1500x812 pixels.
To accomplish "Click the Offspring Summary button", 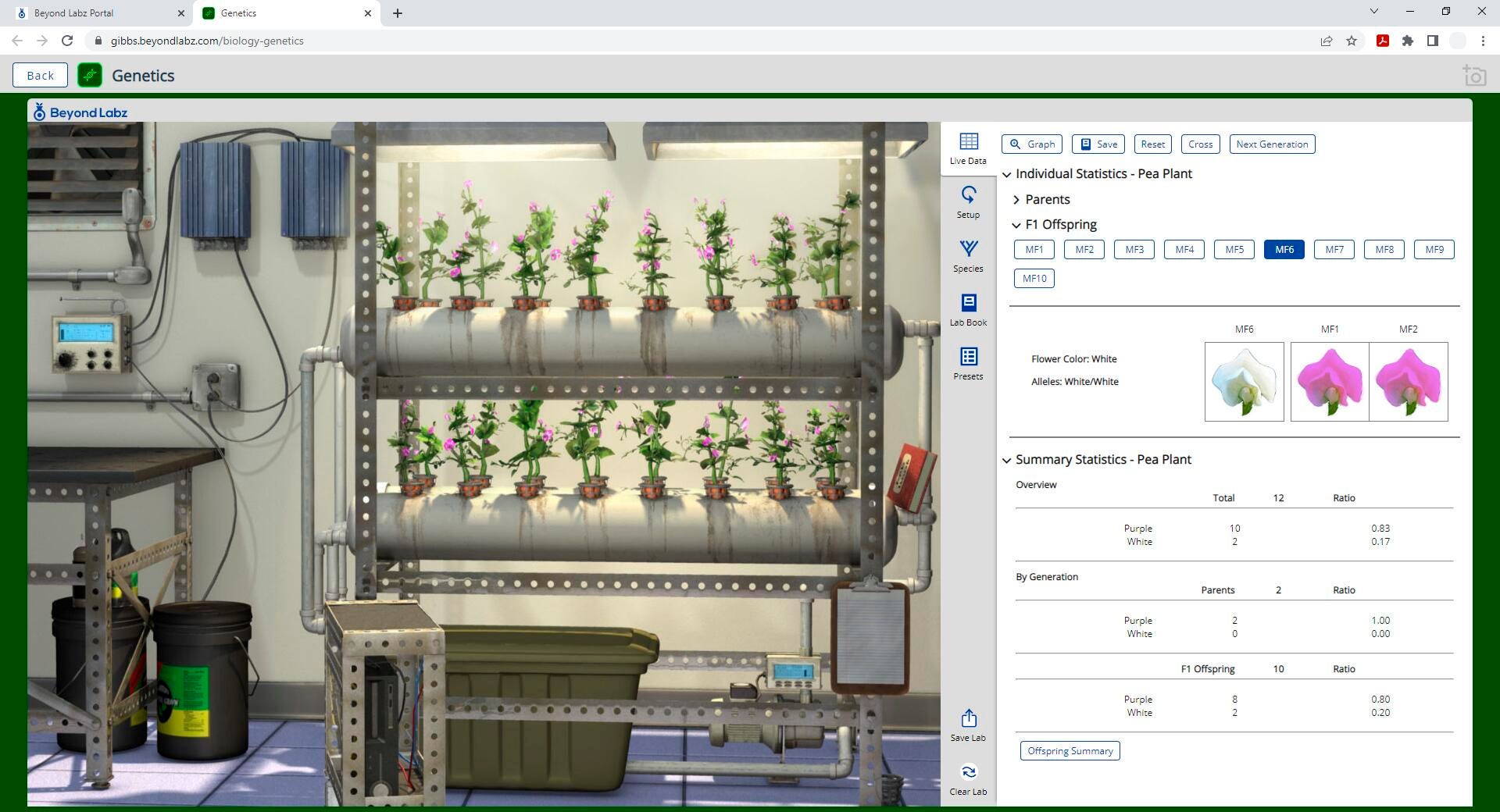I will 1070,751.
